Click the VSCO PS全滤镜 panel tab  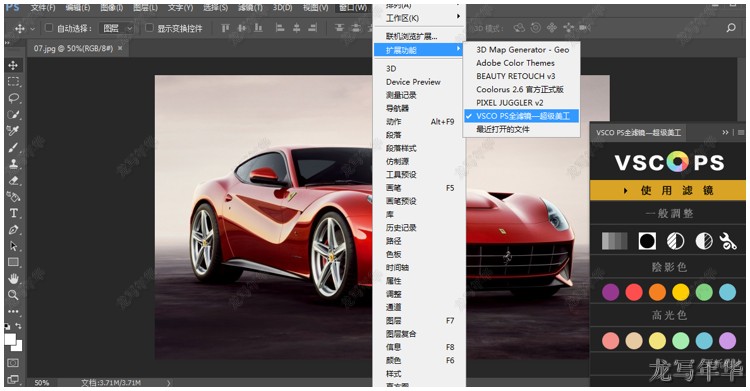638,133
